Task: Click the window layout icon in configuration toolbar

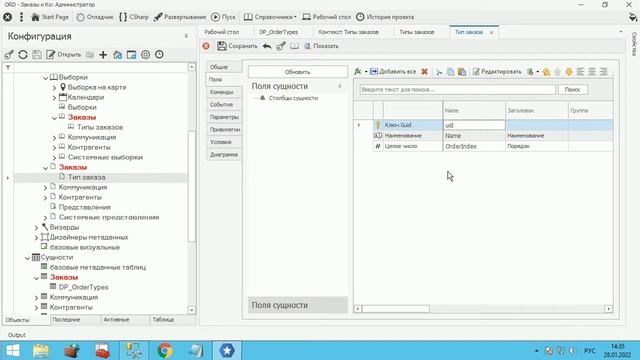Action: click(x=131, y=55)
